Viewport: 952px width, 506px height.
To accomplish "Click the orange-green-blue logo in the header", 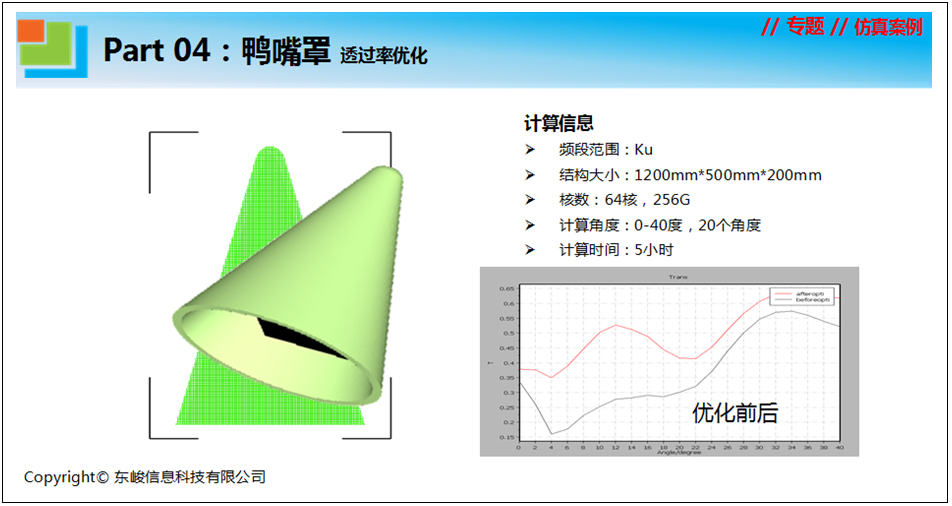I will coord(46,47).
